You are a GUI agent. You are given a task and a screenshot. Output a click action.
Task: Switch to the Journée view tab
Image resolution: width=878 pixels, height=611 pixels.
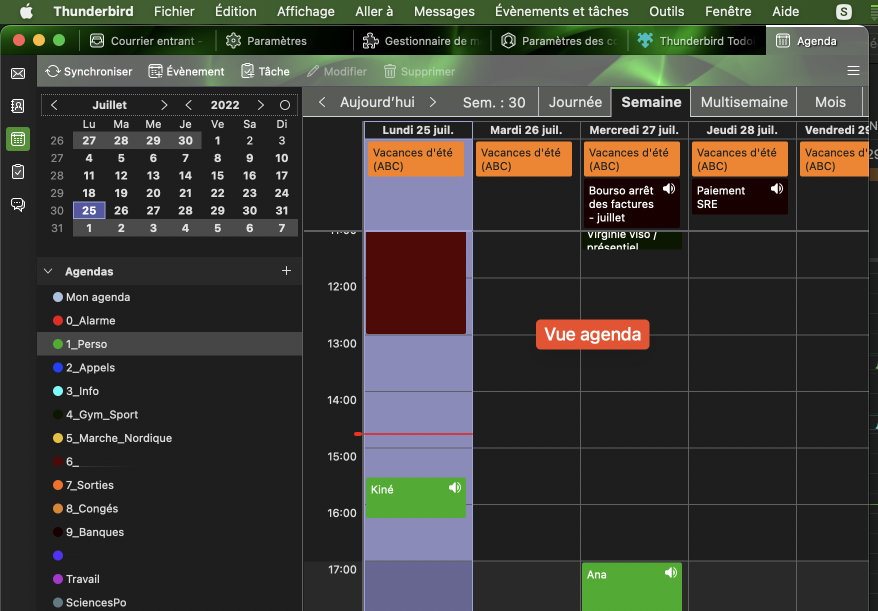pyautogui.click(x=575, y=102)
